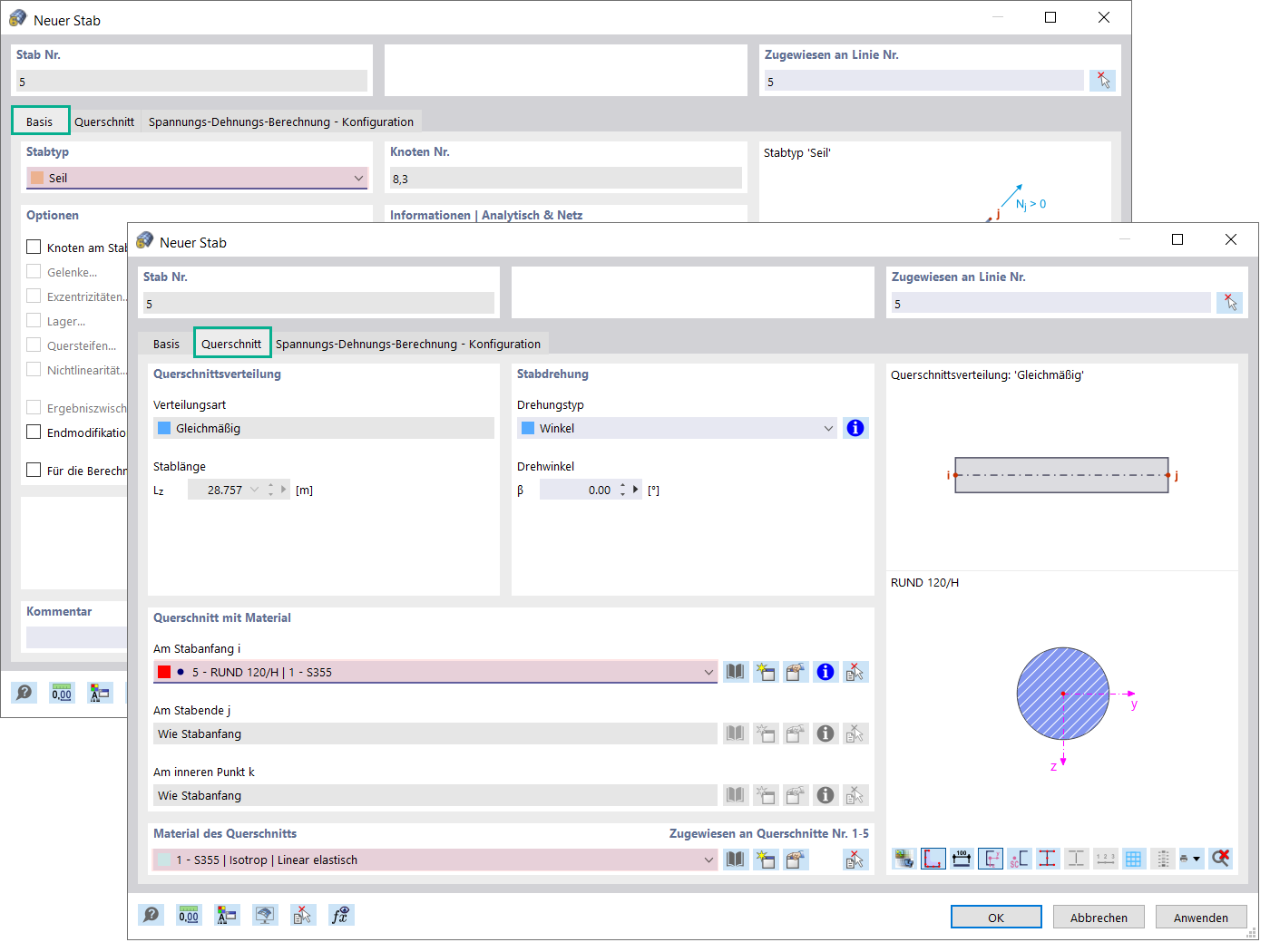This screenshot has width=1270, height=952.
Task: Click Stab Nr. field in back window
Action: pos(191,81)
